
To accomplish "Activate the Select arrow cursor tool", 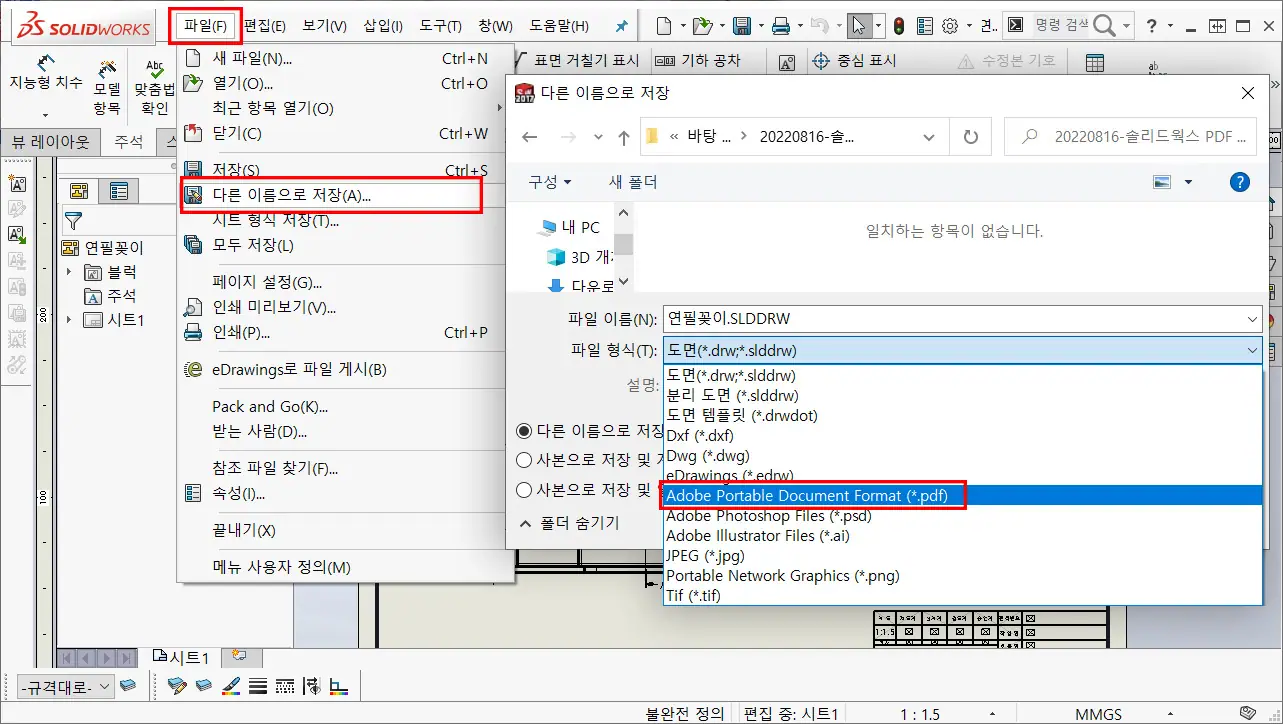I will 858,26.
